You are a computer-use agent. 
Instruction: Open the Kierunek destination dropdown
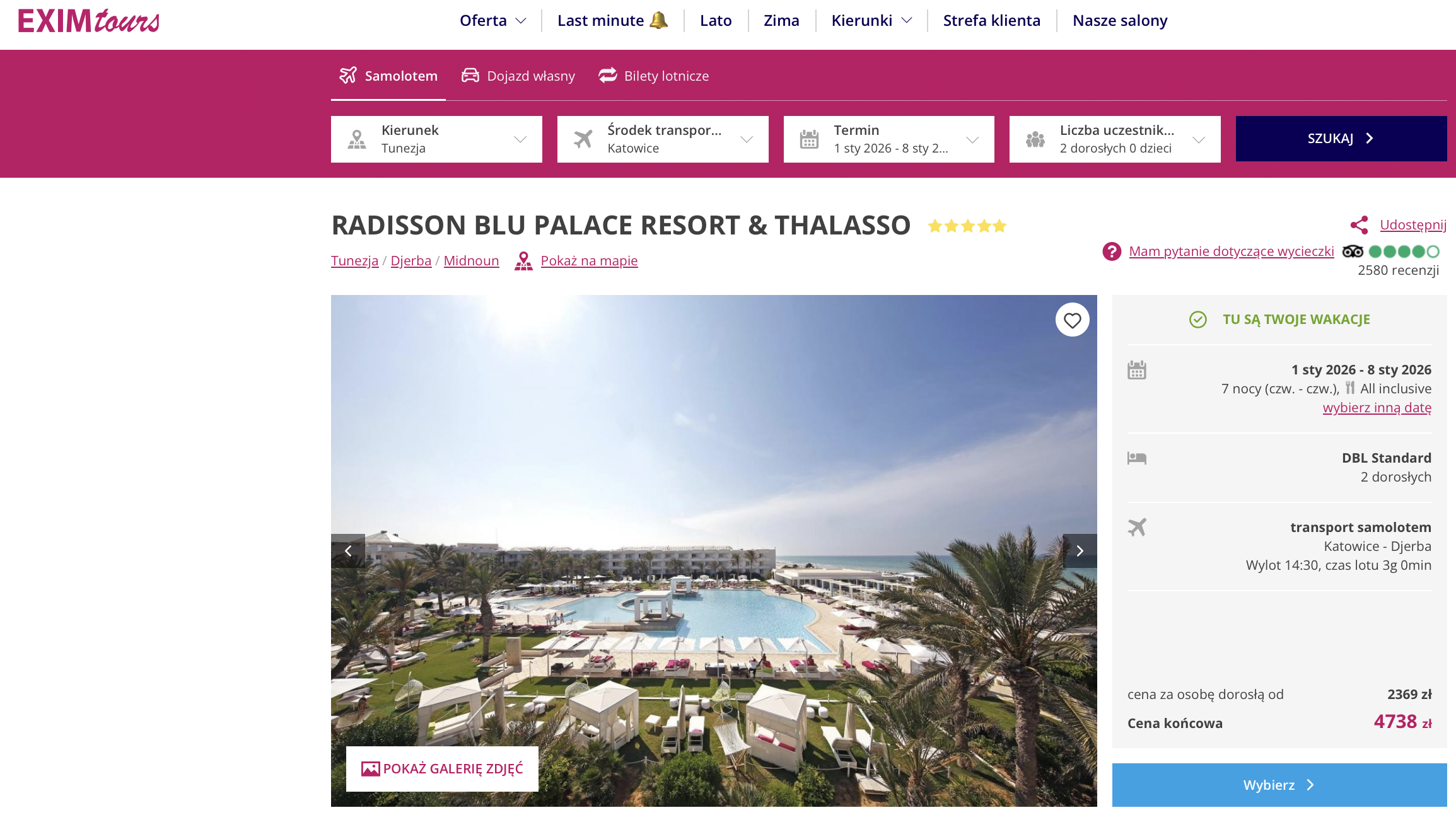click(x=436, y=139)
